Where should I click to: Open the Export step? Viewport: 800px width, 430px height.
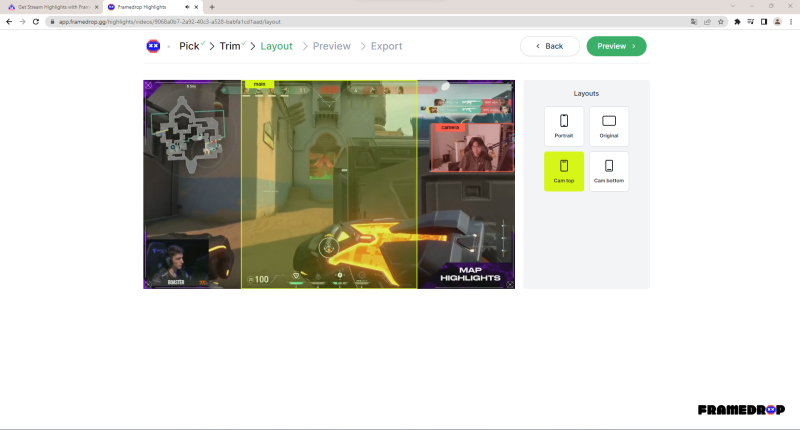[386, 46]
